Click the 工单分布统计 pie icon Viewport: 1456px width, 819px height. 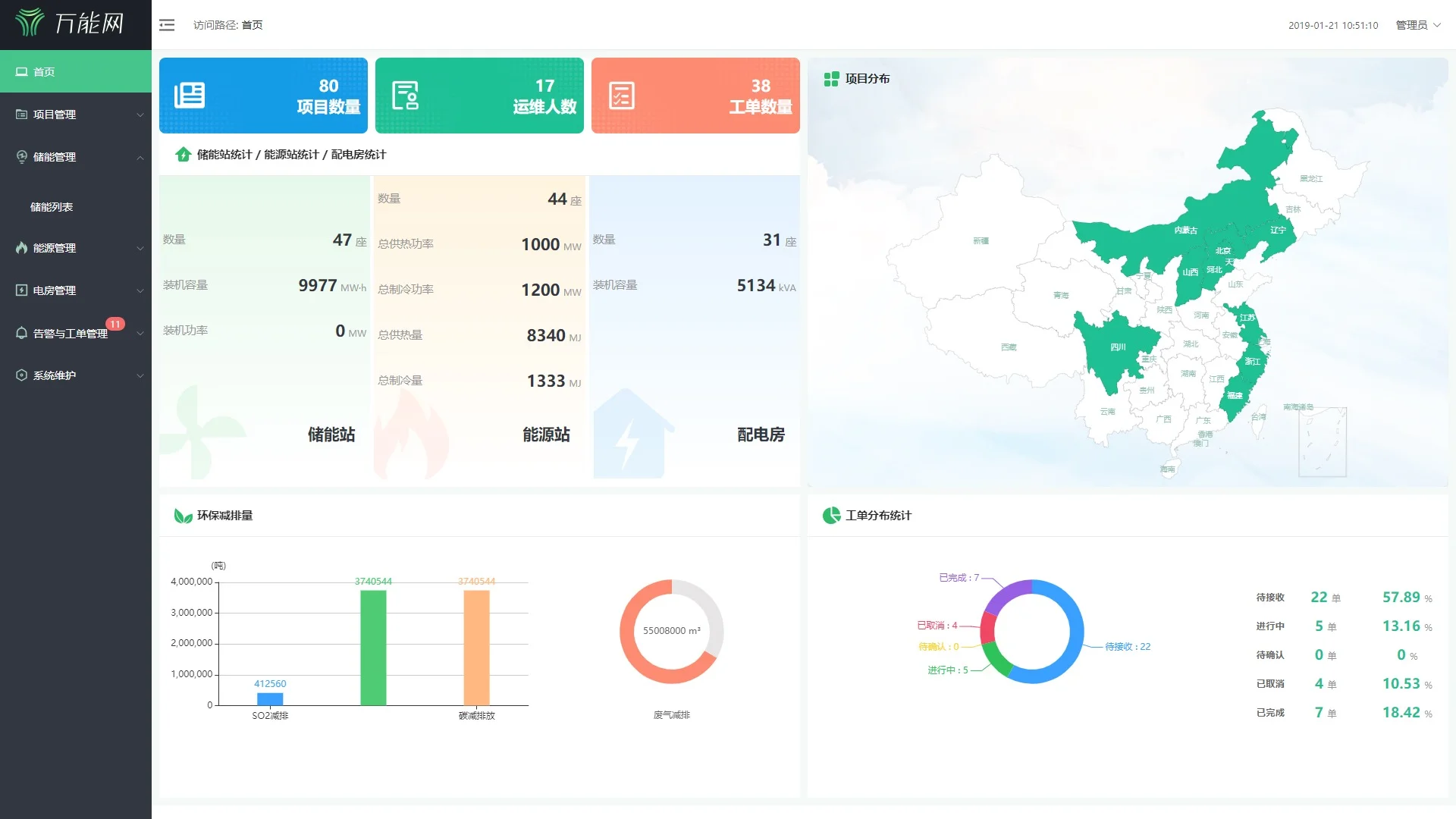[x=831, y=516]
